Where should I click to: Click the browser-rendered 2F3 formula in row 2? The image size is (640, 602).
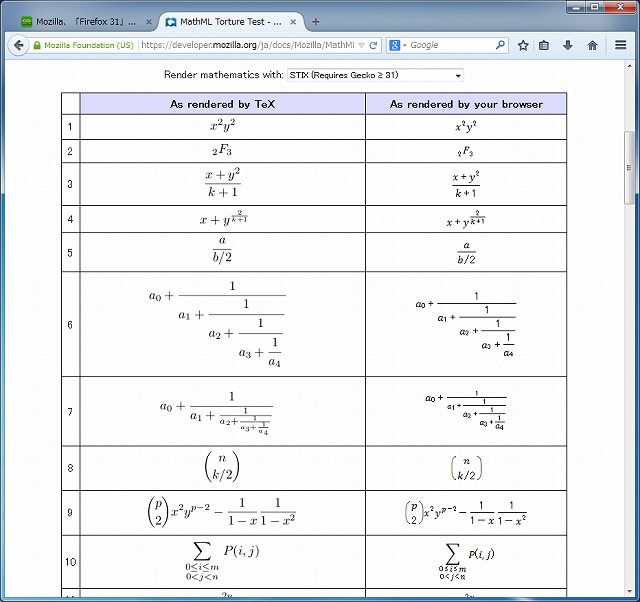coord(465,152)
